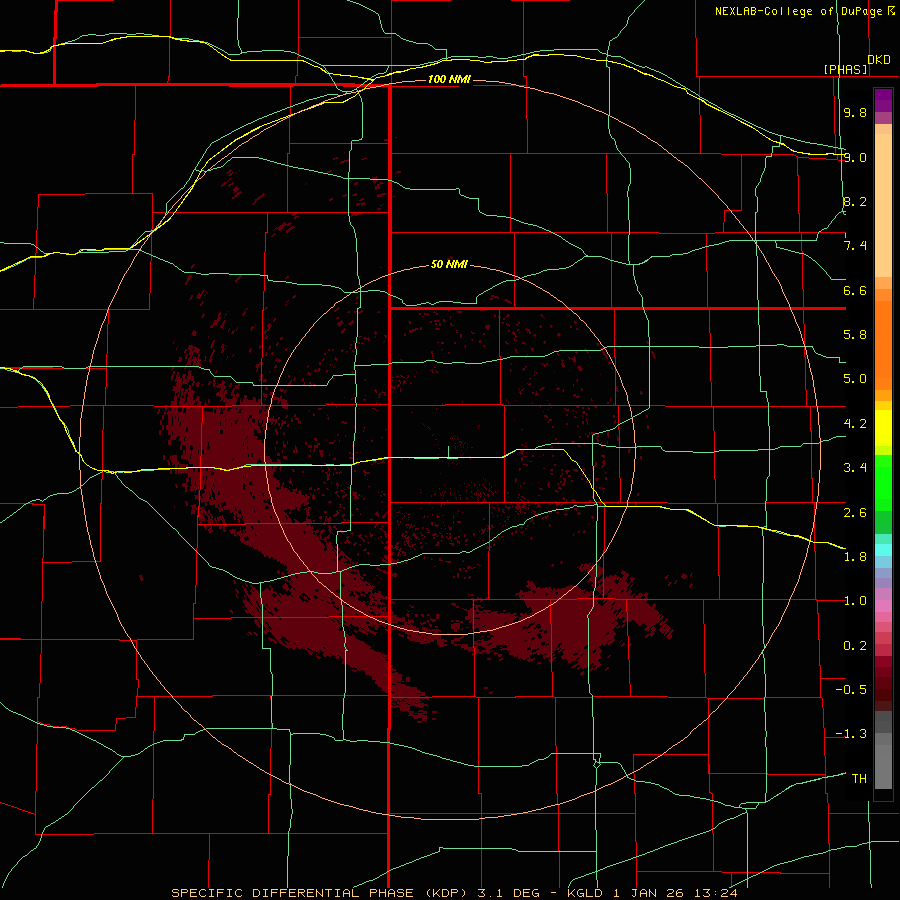
Task: Click the 3.4 scale value
Action: point(855,468)
